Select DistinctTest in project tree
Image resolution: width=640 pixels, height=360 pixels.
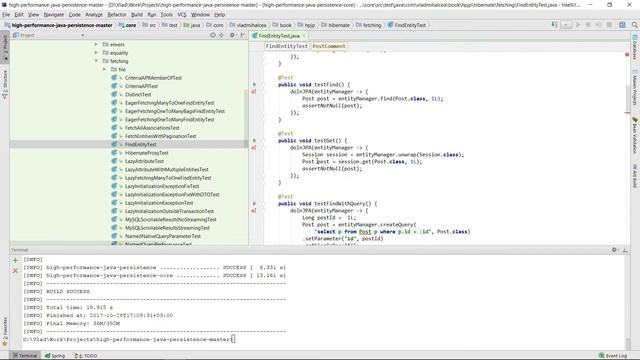tap(138, 94)
